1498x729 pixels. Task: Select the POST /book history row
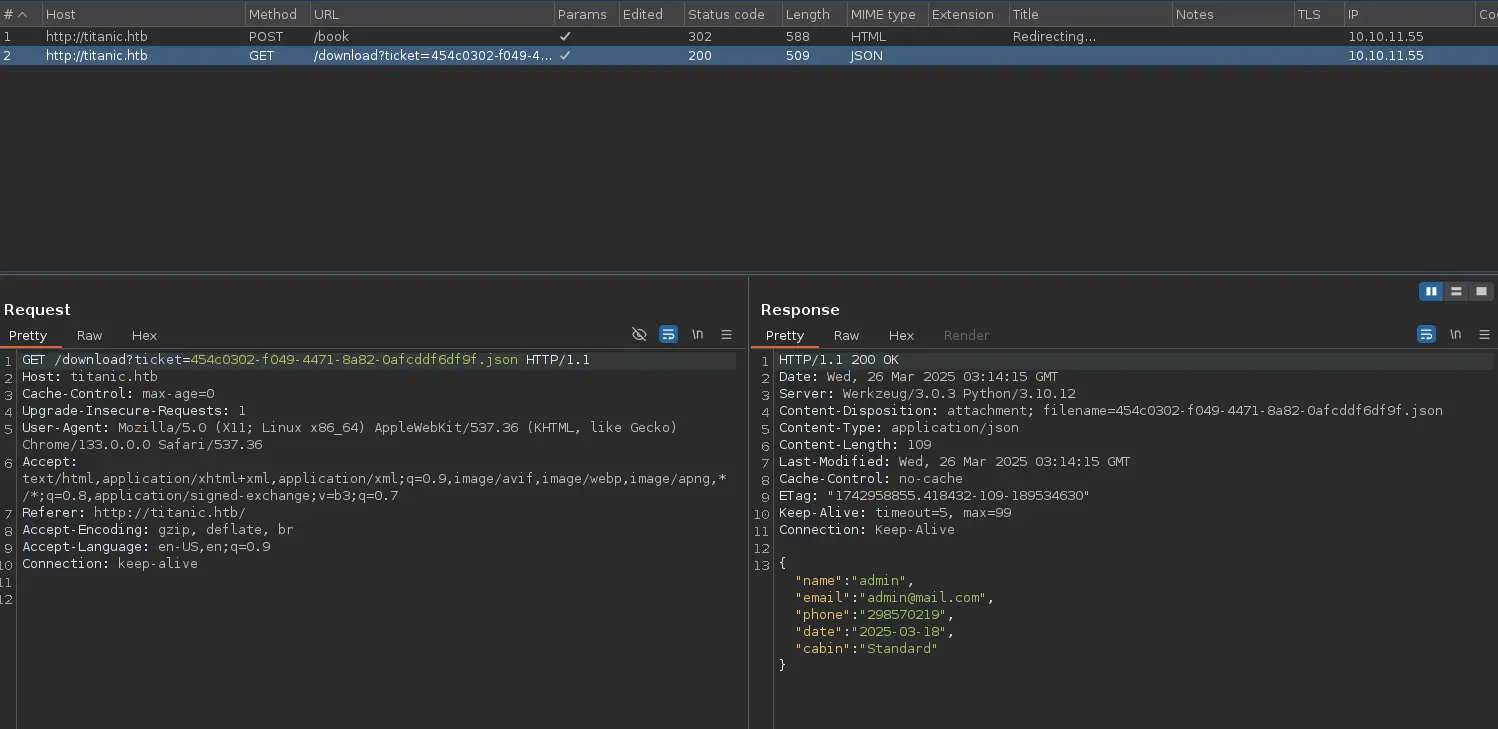click(x=749, y=37)
